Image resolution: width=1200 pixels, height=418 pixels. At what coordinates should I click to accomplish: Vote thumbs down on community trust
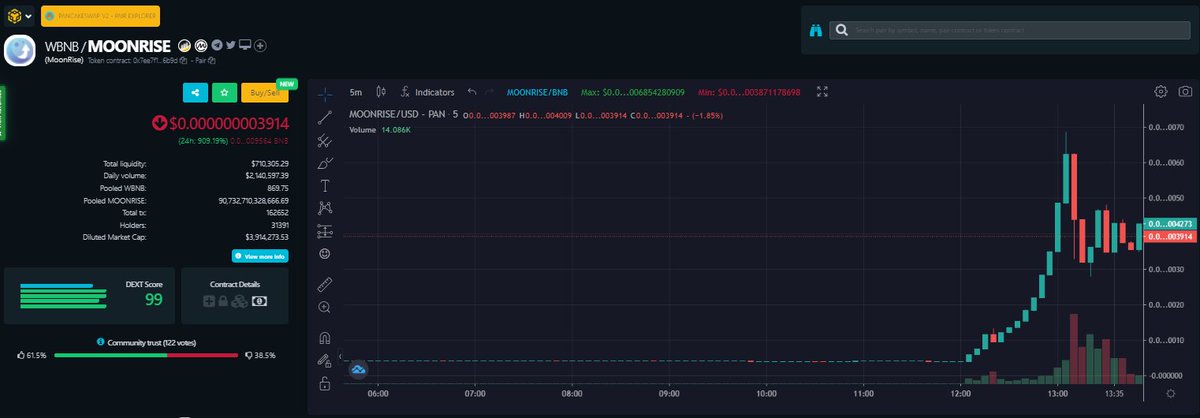[248, 355]
